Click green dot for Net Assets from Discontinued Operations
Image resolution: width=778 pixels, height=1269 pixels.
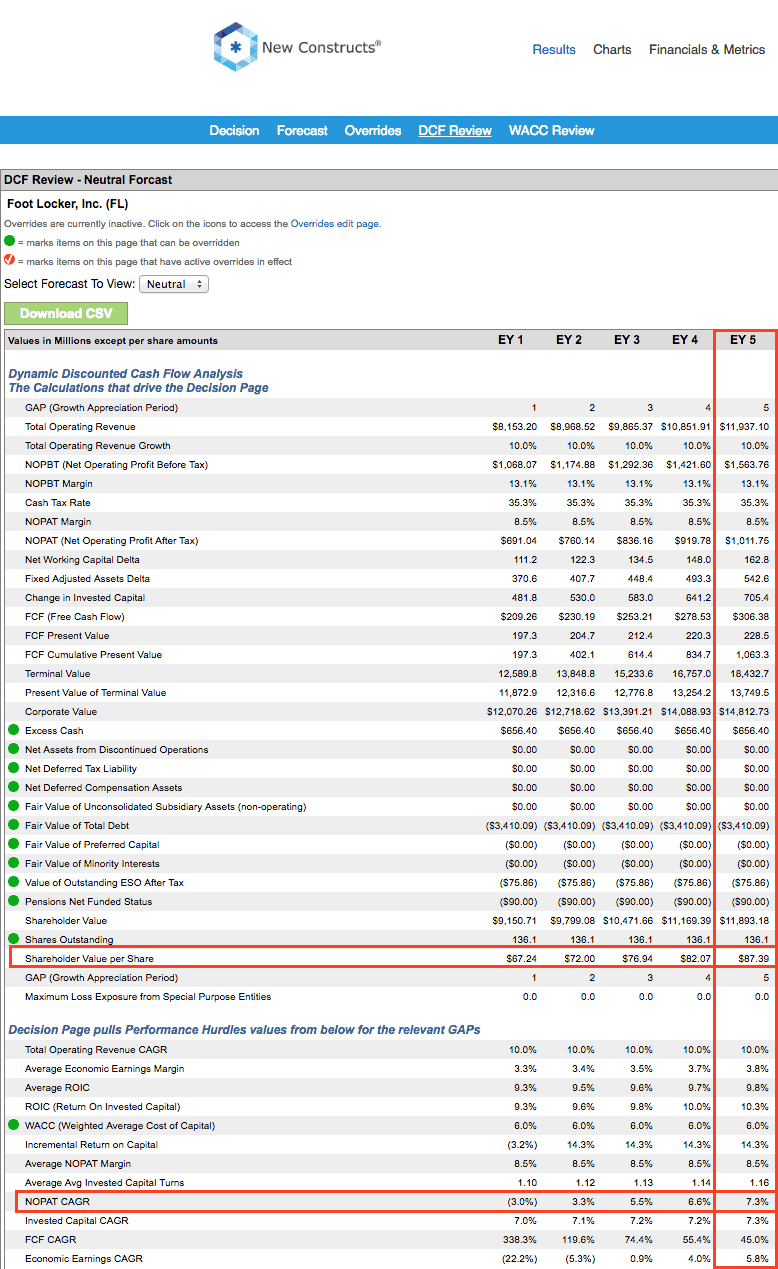tap(13, 749)
